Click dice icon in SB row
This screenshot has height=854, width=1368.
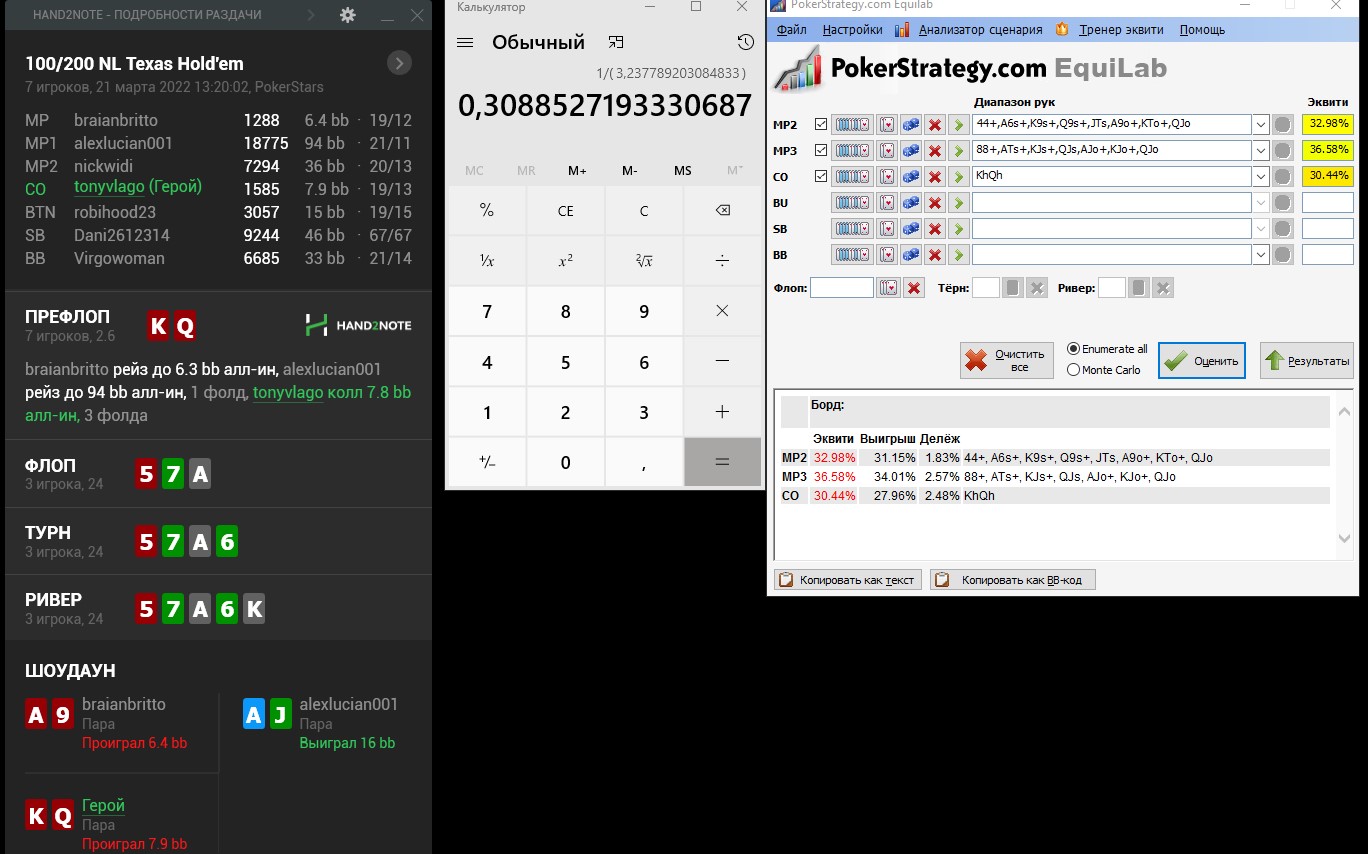pos(911,229)
